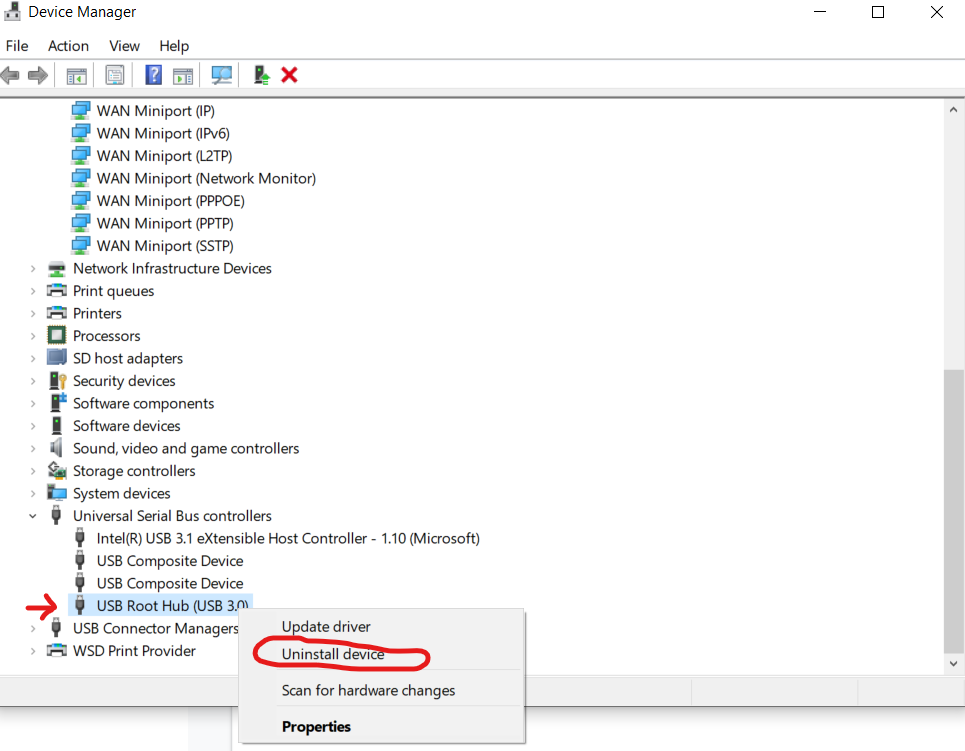
Task: Click the USB Root Hub (USB 3.0) plug icon
Action: (x=79, y=605)
